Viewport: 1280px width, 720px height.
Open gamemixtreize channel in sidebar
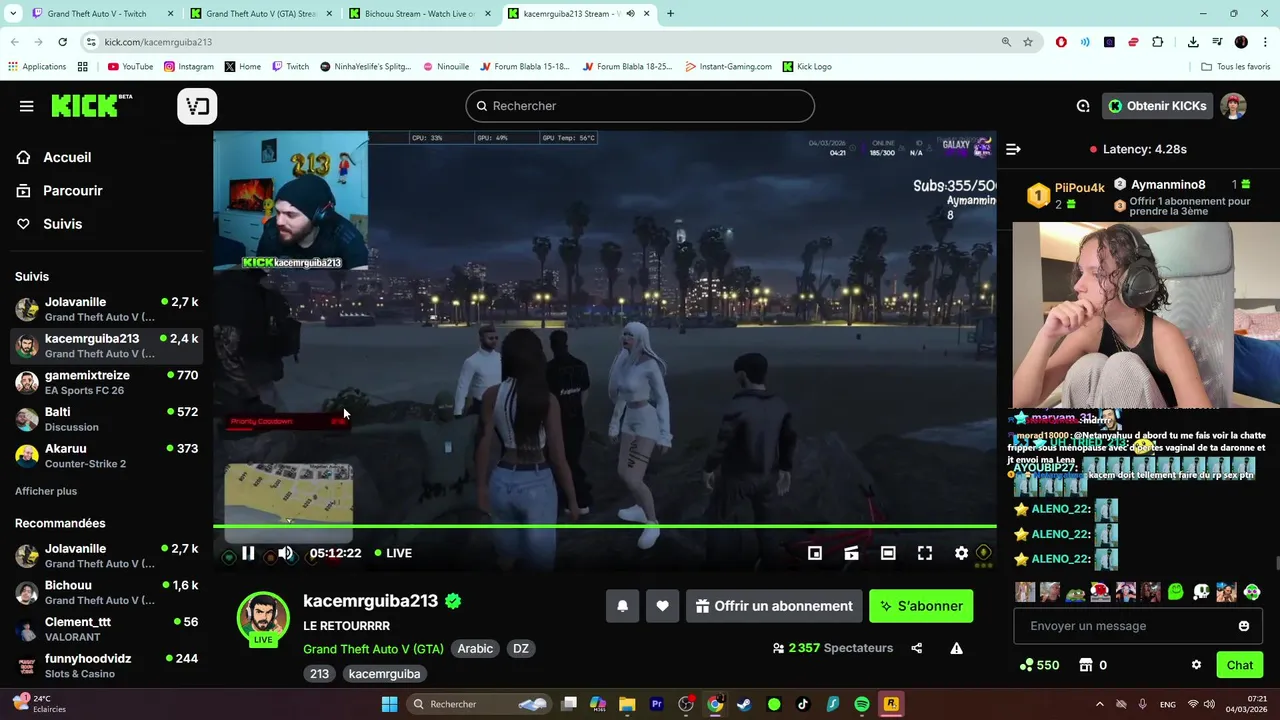click(x=107, y=382)
